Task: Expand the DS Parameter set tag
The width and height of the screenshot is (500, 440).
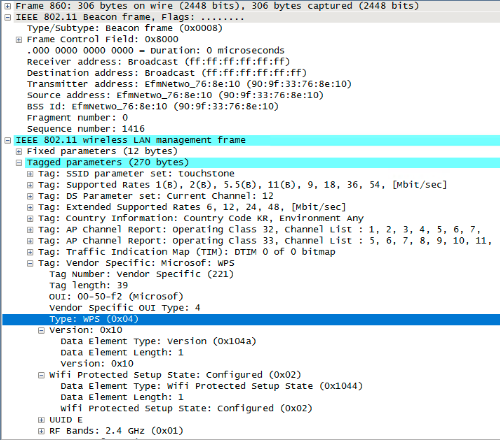Action: tap(30, 196)
